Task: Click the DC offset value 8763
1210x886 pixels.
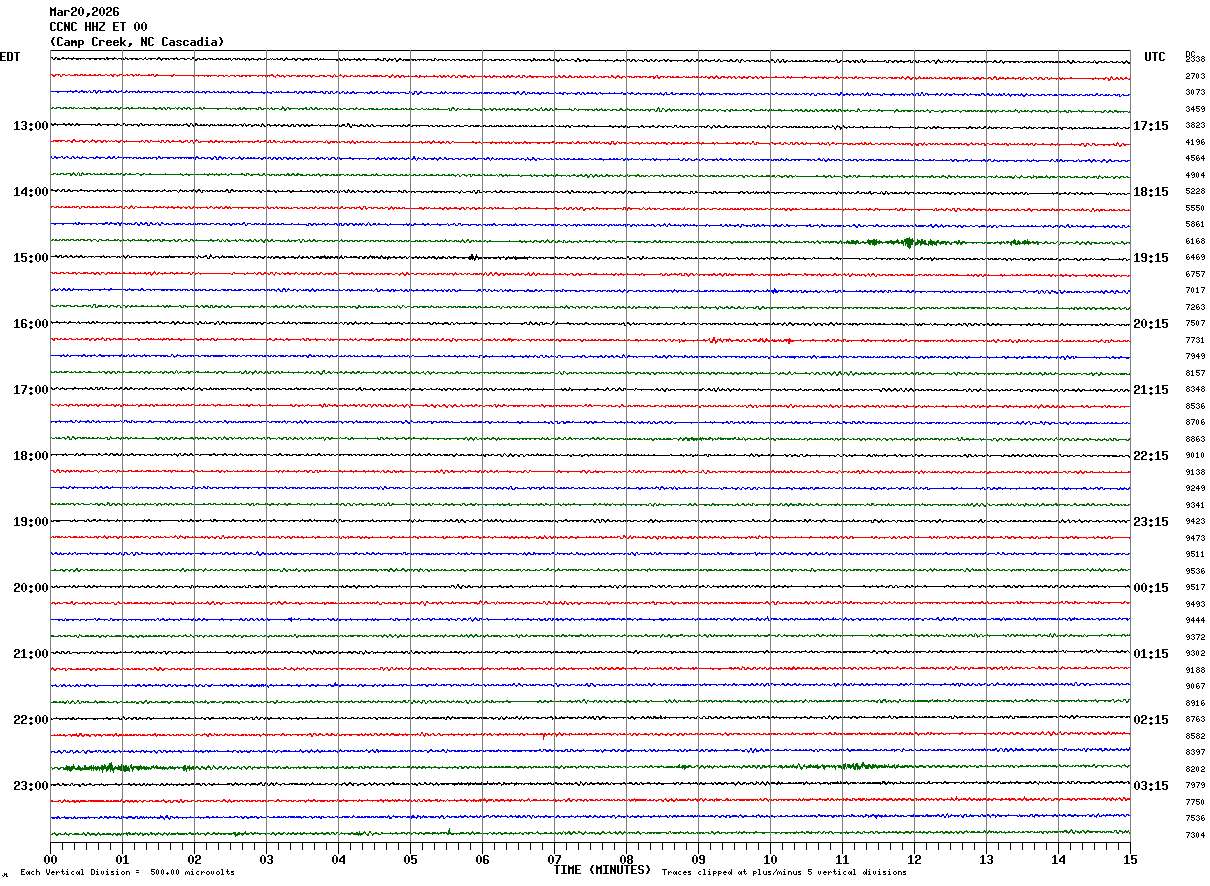Action: 1195,720
